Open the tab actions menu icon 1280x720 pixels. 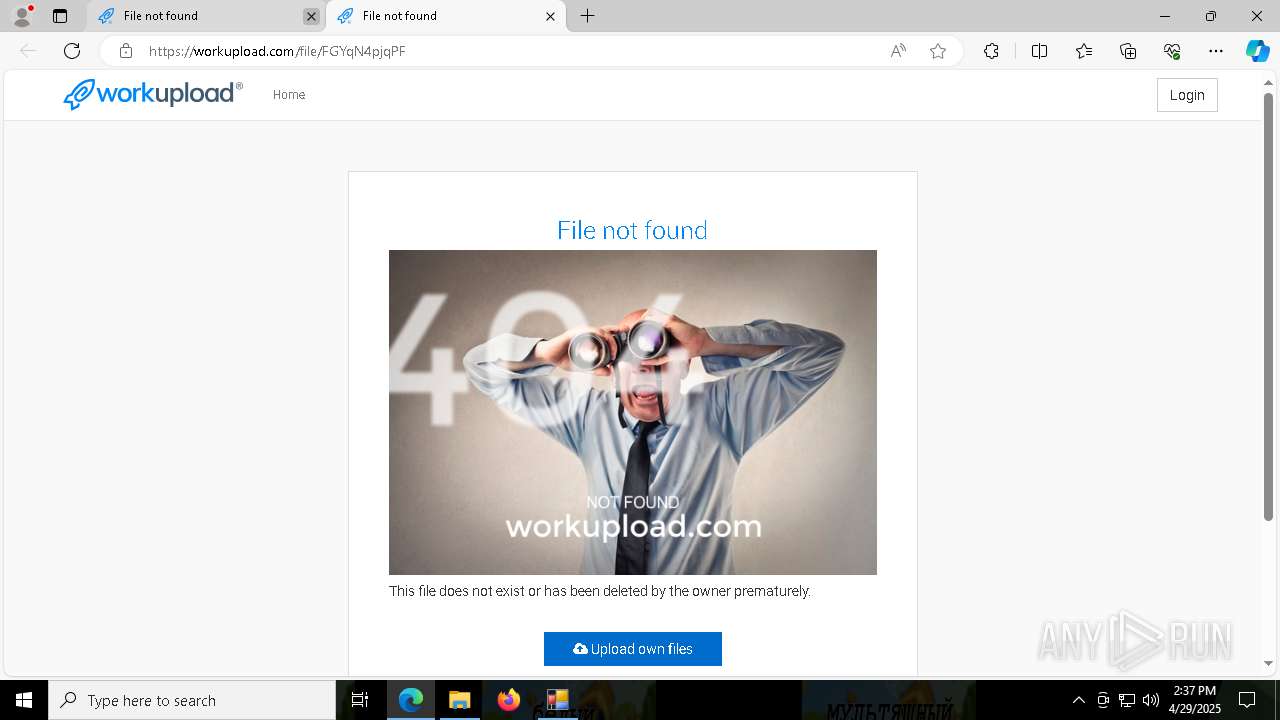[x=60, y=16]
